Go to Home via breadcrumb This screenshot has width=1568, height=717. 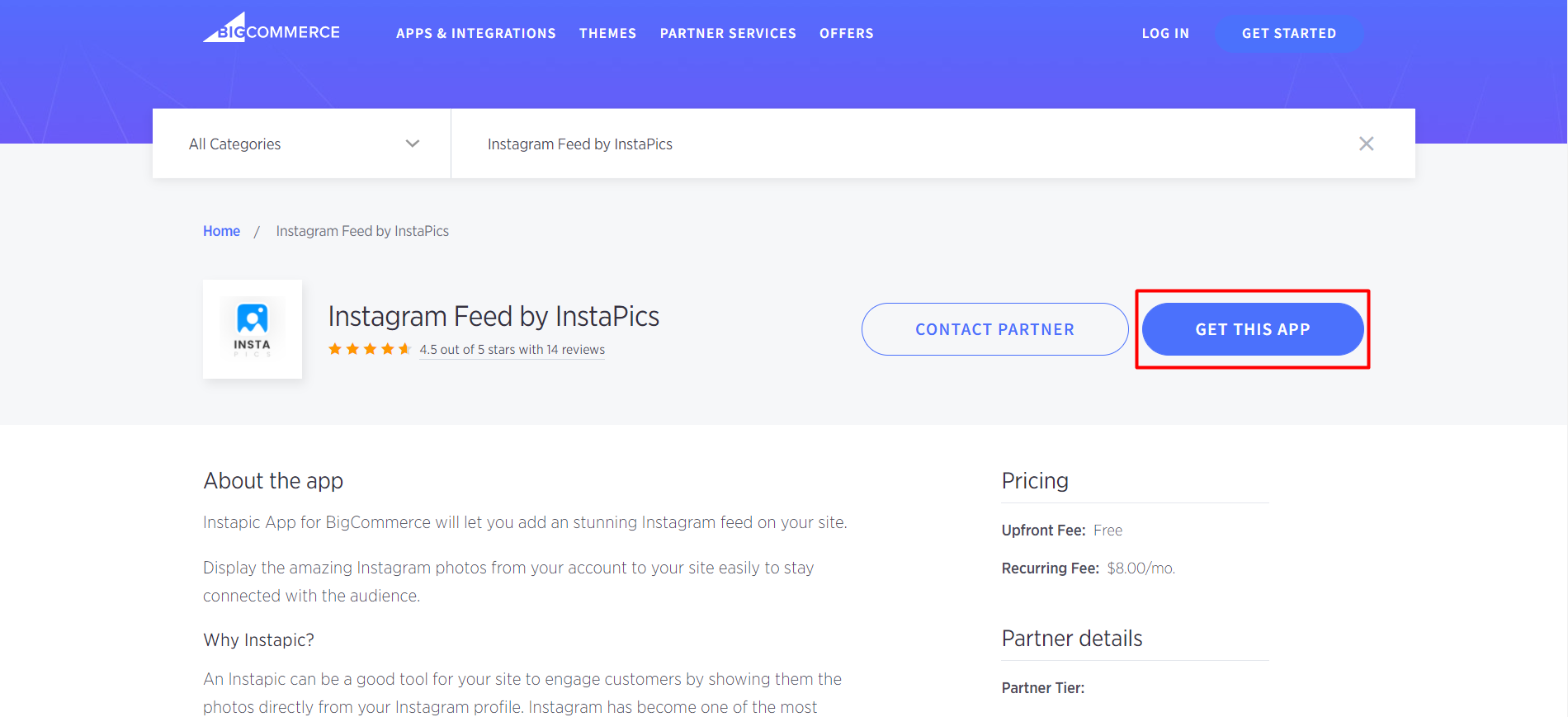tap(221, 231)
